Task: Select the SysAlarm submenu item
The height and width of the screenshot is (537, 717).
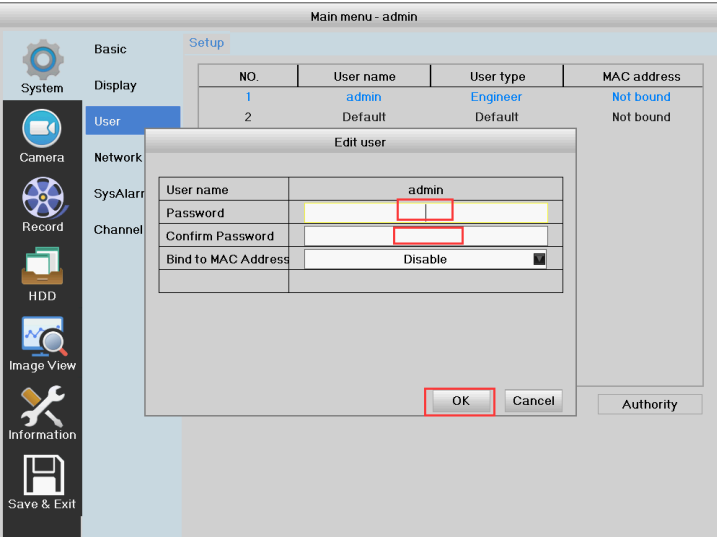Action: point(119,193)
